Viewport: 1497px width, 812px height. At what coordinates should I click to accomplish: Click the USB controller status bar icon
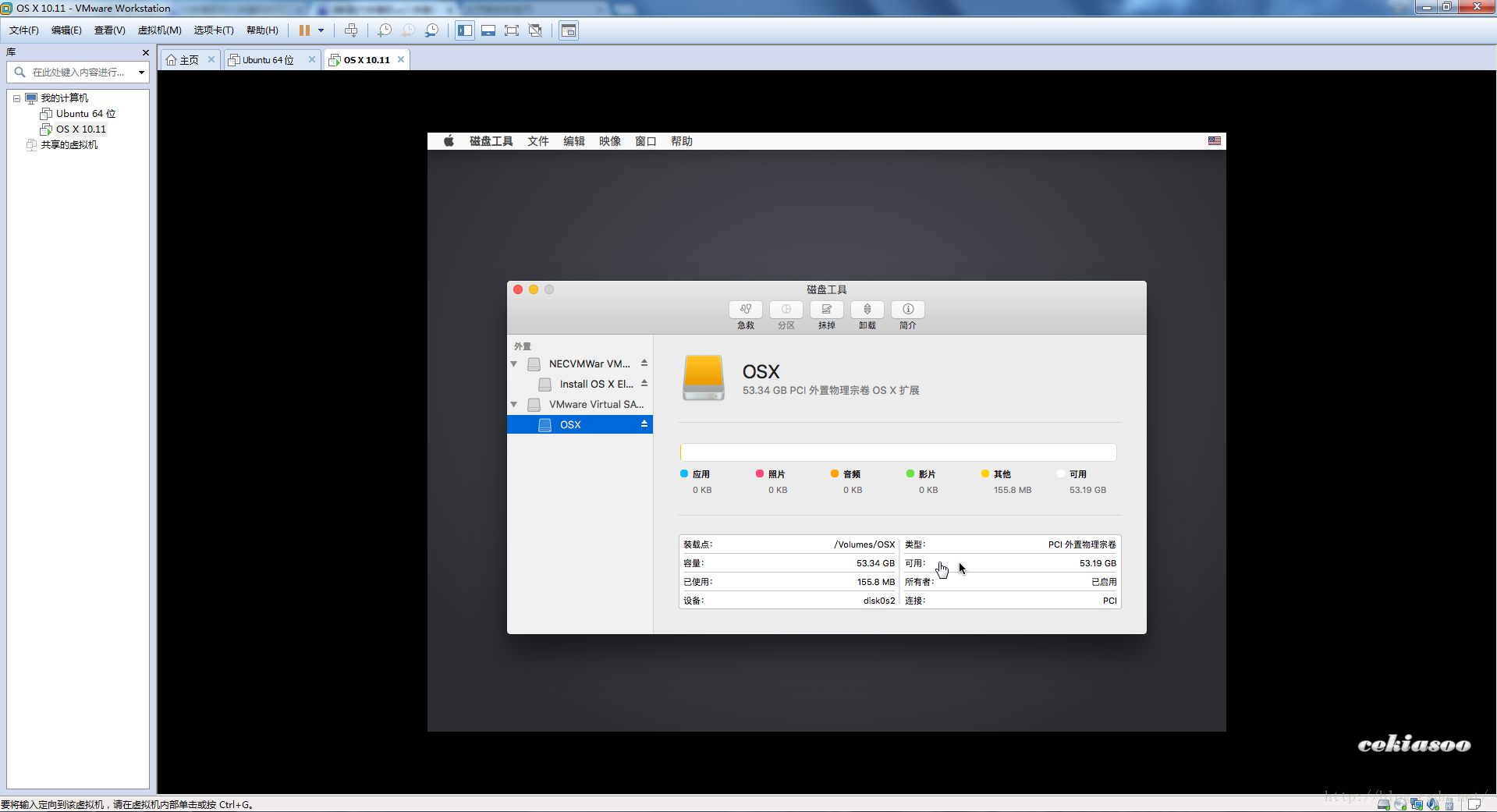tap(1449, 804)
